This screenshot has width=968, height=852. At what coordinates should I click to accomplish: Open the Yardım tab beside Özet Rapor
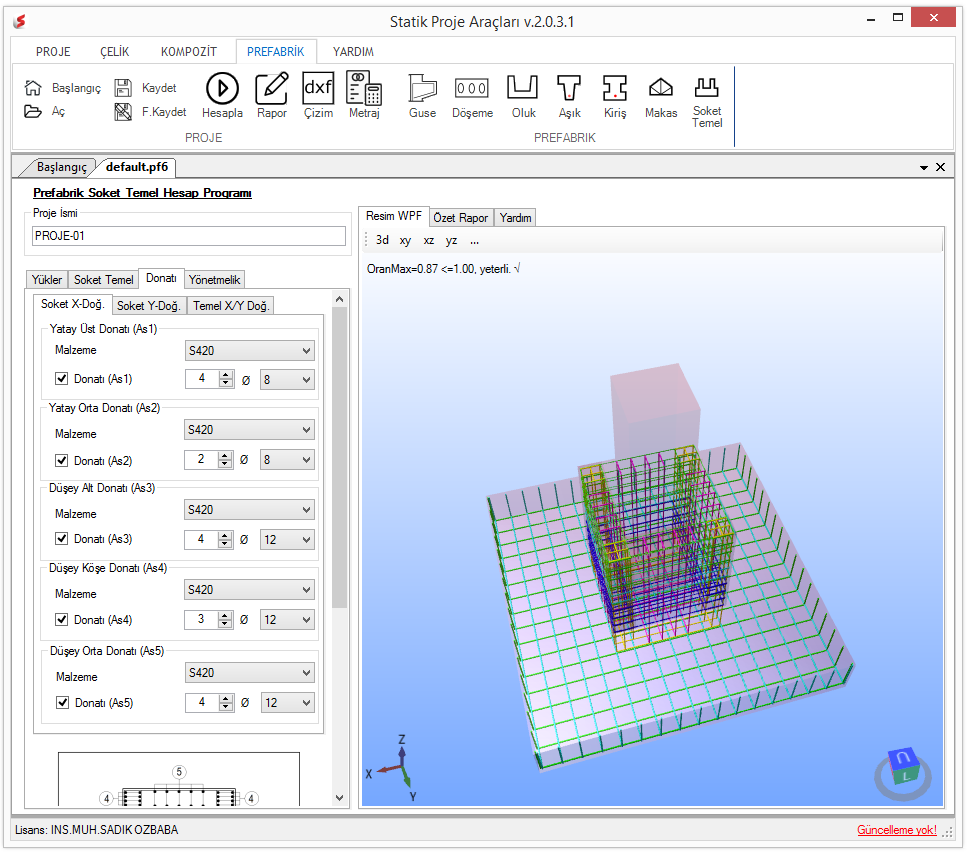click(515, 217)
